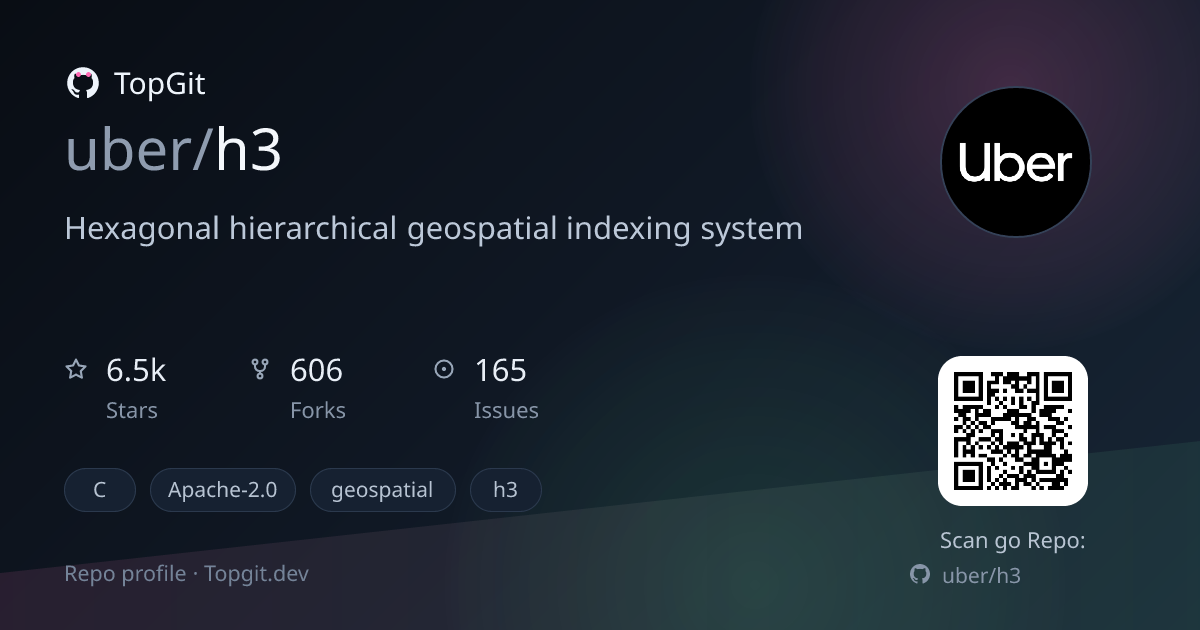Click the 'Repo profile · Topgit.dev' footer text
1200x630 pixels.
pos(187,574)
